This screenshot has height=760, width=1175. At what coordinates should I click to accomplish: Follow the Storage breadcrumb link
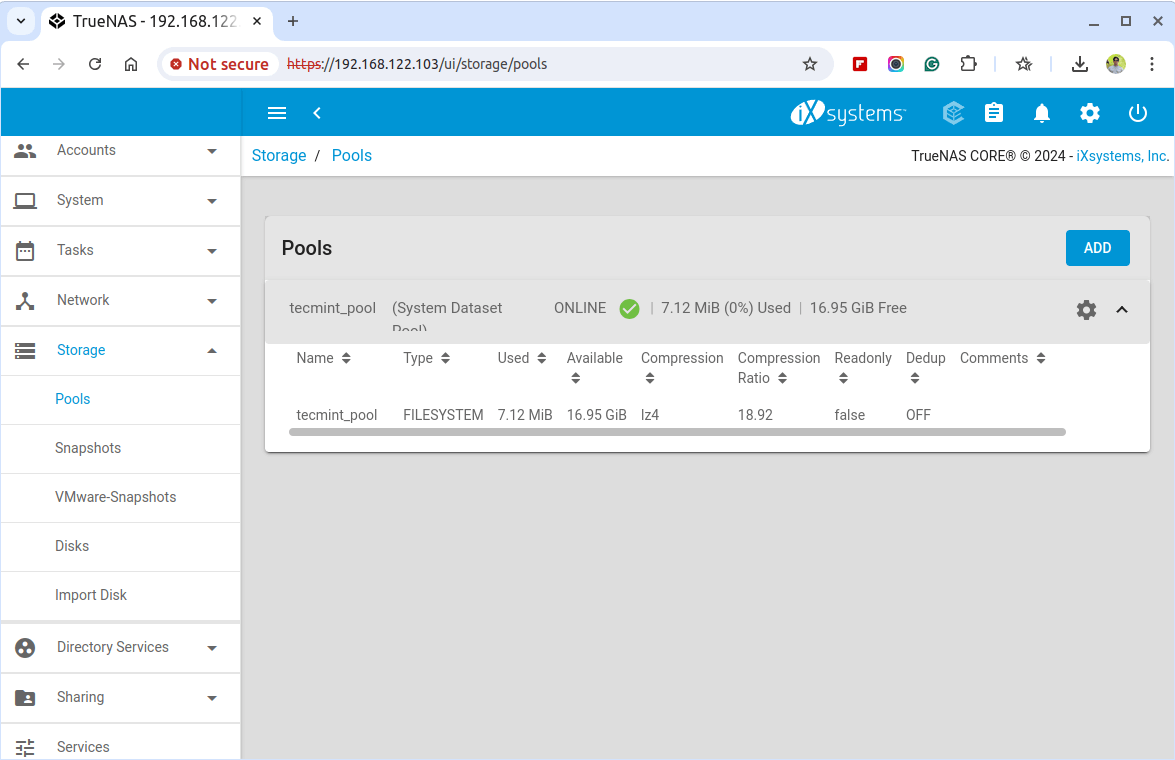(x=279, y=155)
